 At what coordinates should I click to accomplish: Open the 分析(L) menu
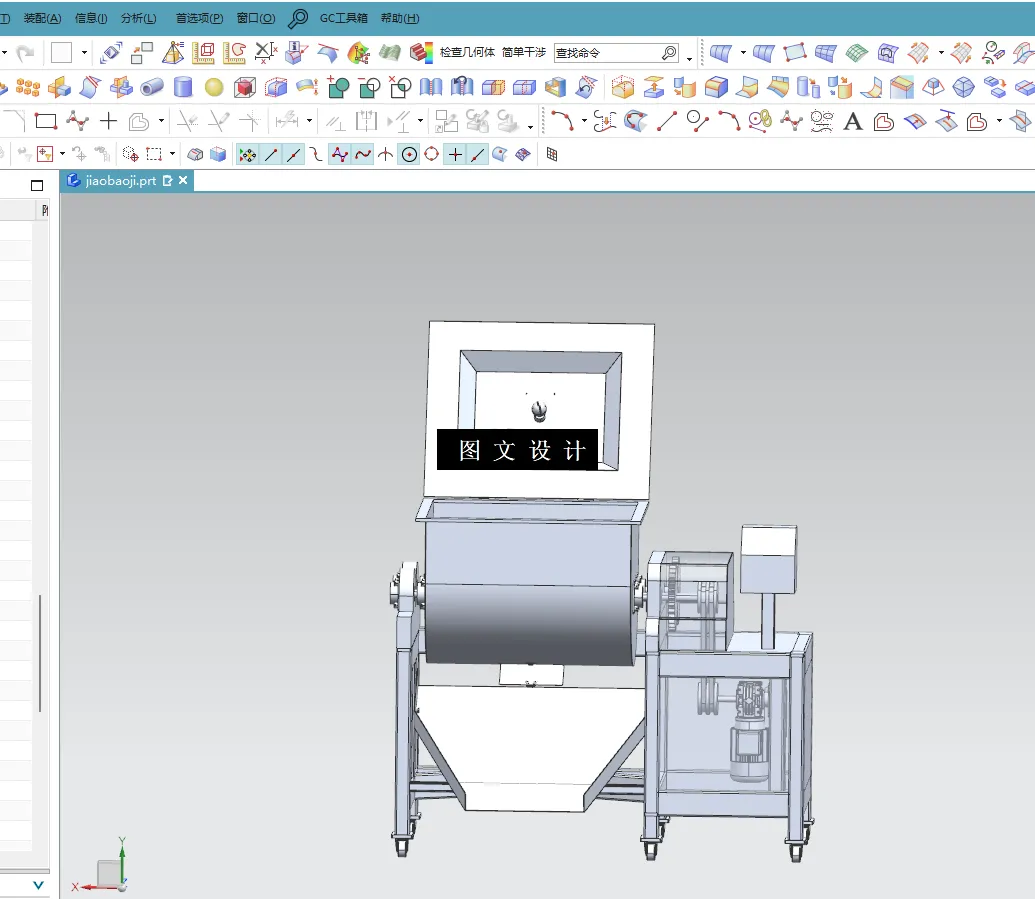(137, 18)
